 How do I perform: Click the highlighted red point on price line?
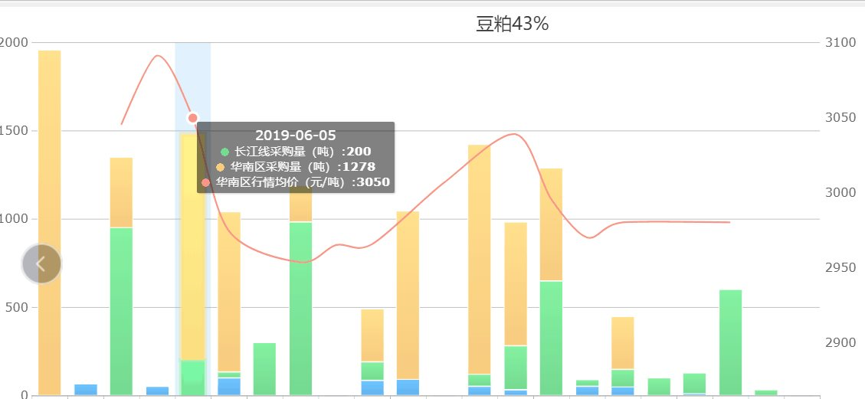[x=193, y=118]
